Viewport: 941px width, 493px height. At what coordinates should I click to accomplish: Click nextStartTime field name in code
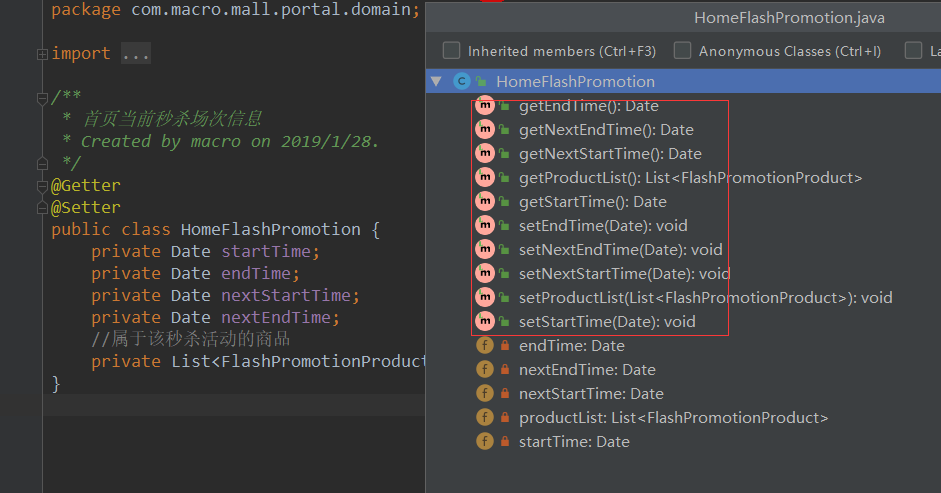point(286,295)
